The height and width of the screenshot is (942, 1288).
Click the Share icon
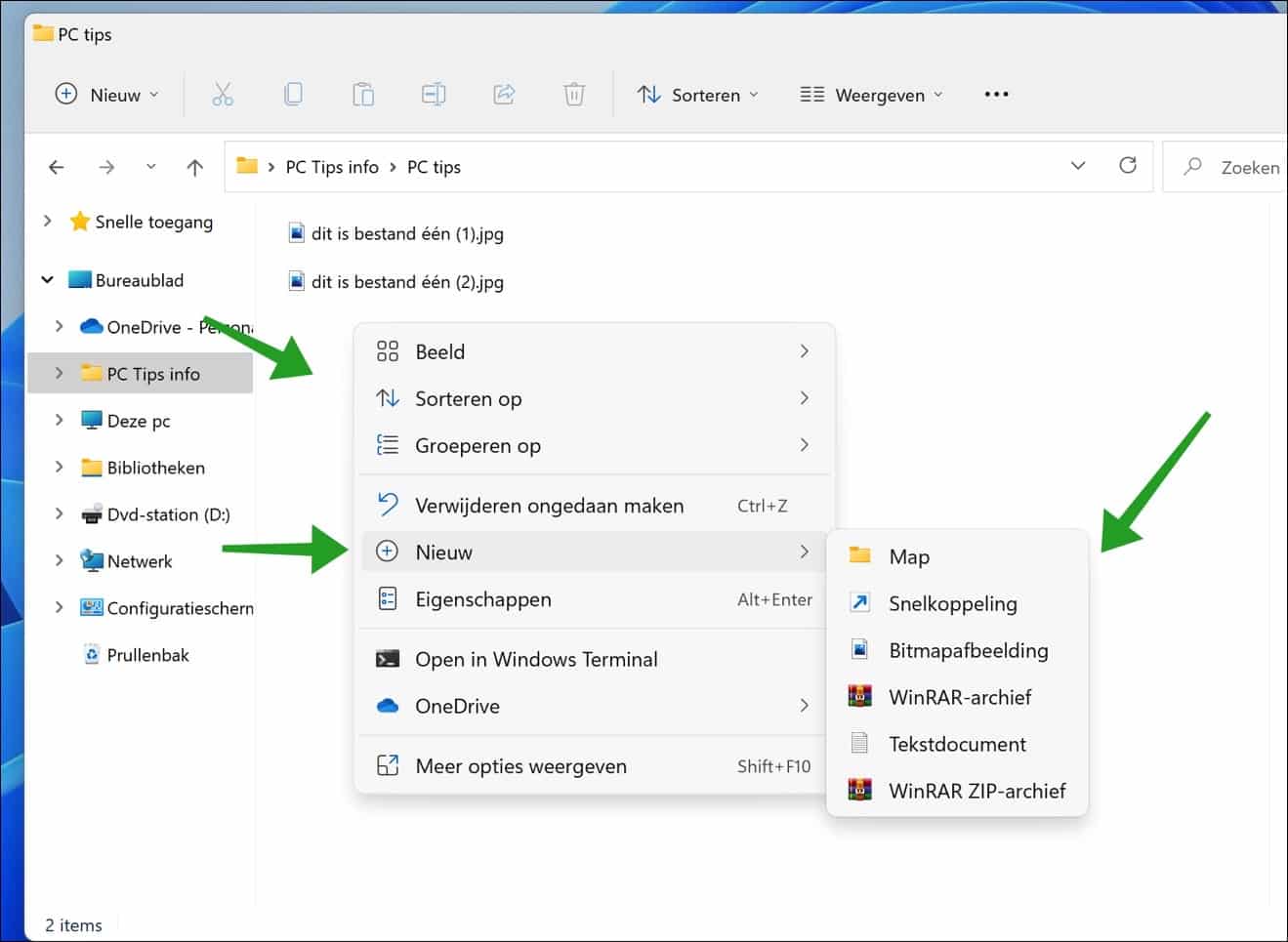click(x=504, y=94)
